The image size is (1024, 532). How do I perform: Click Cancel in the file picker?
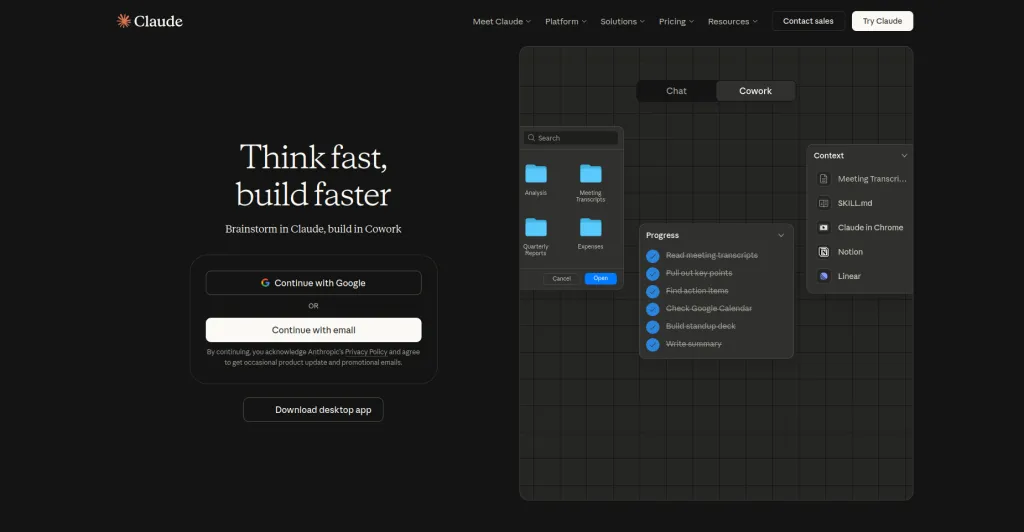(561, 279)
